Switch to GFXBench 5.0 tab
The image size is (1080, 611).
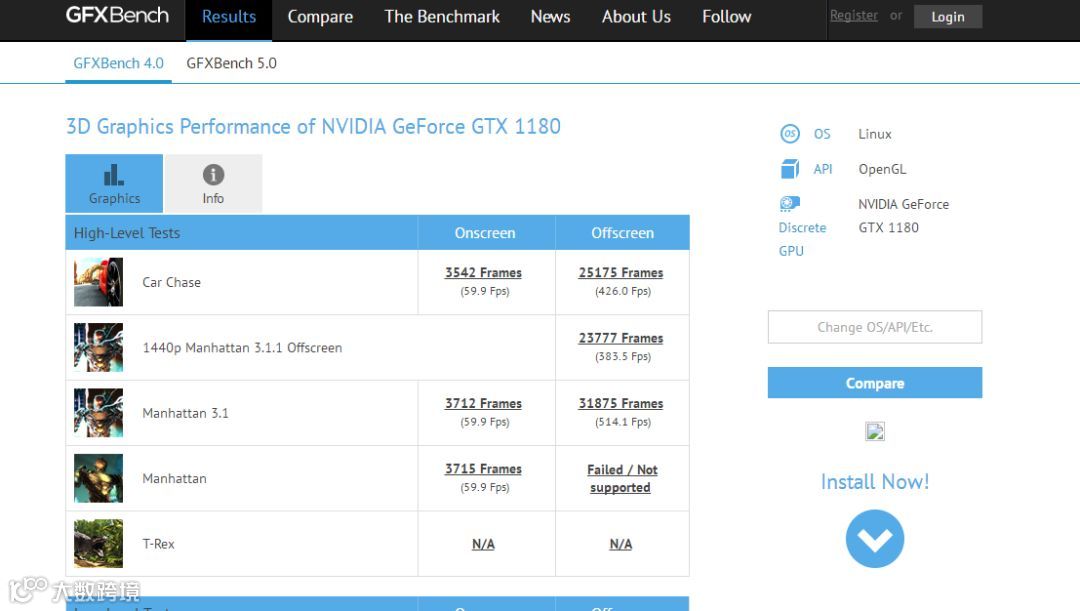tap(231, 63)
